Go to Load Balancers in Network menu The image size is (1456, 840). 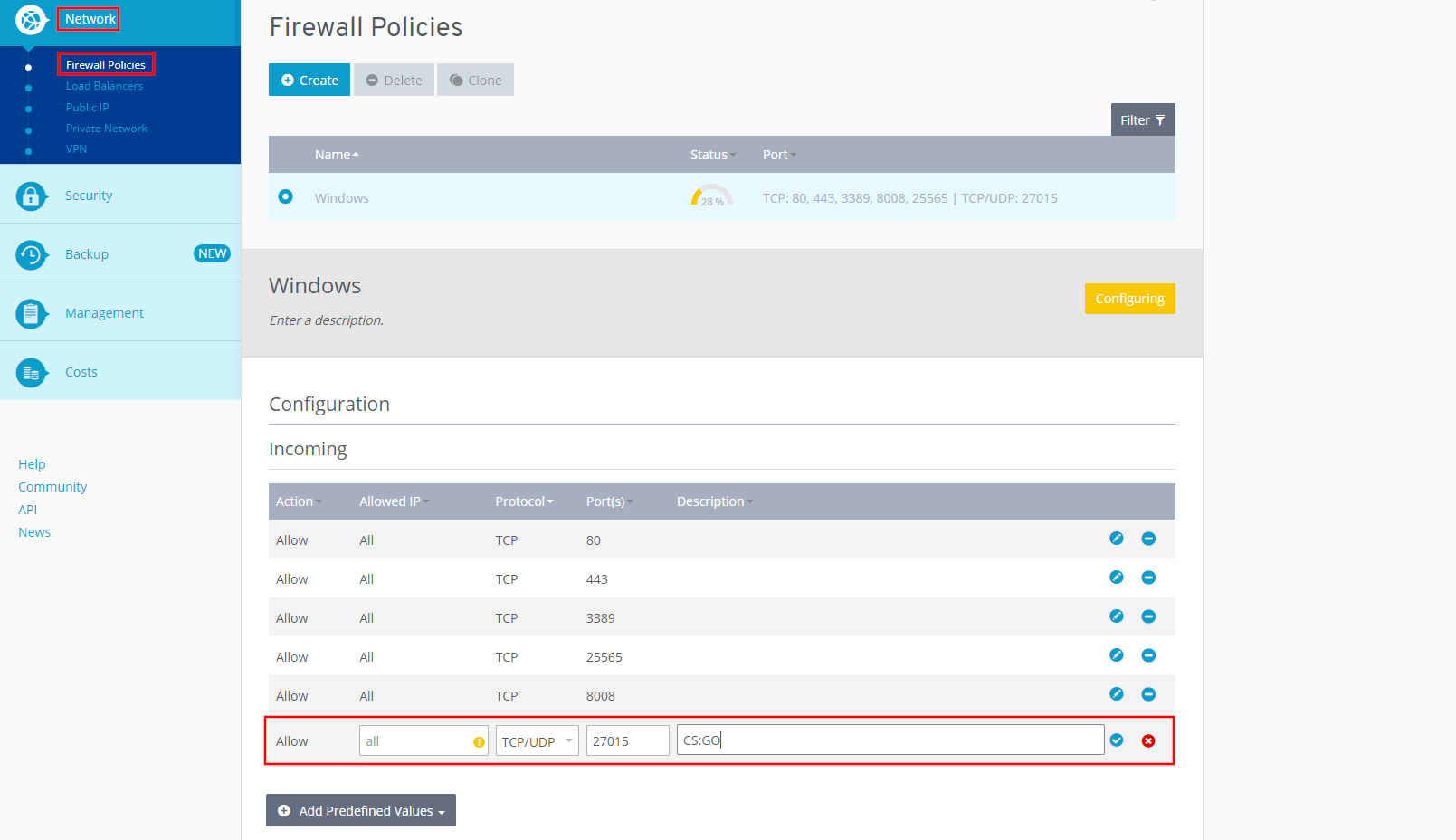click(x=104, y=86)
